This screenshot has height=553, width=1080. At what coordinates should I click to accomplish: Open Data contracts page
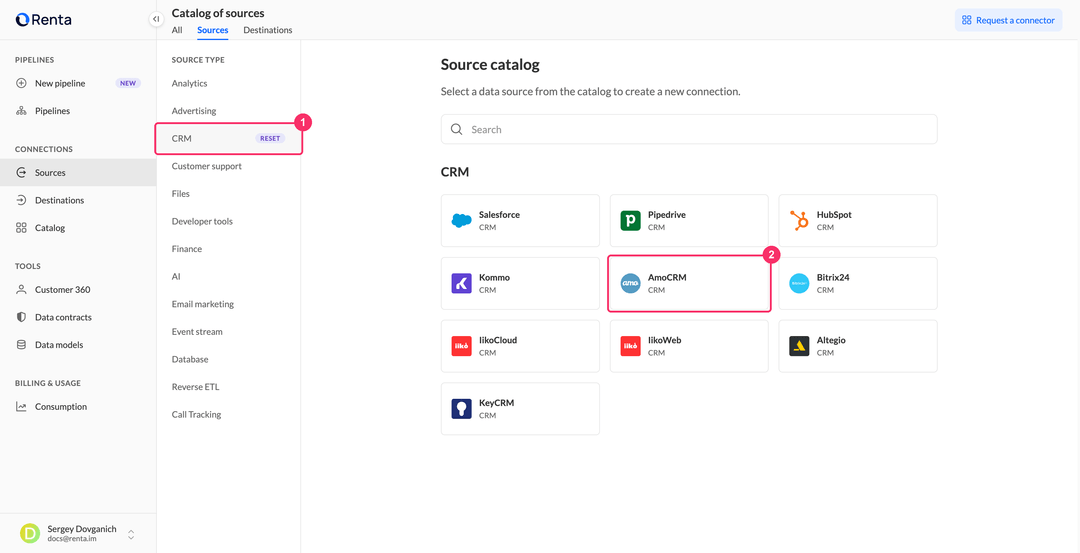63,317
